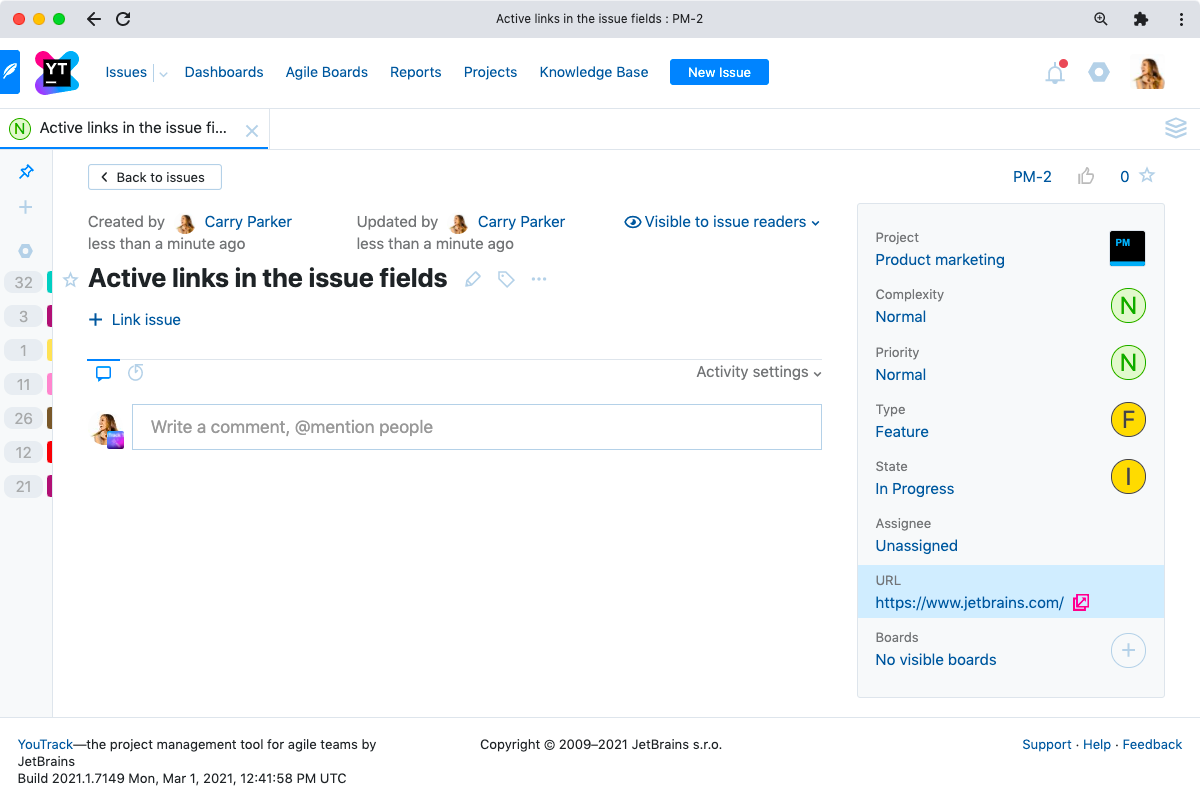The height and width of the screenshot is (800, 1200).
Task: Add a tag with the tag icon
Action: click(506, 280)
